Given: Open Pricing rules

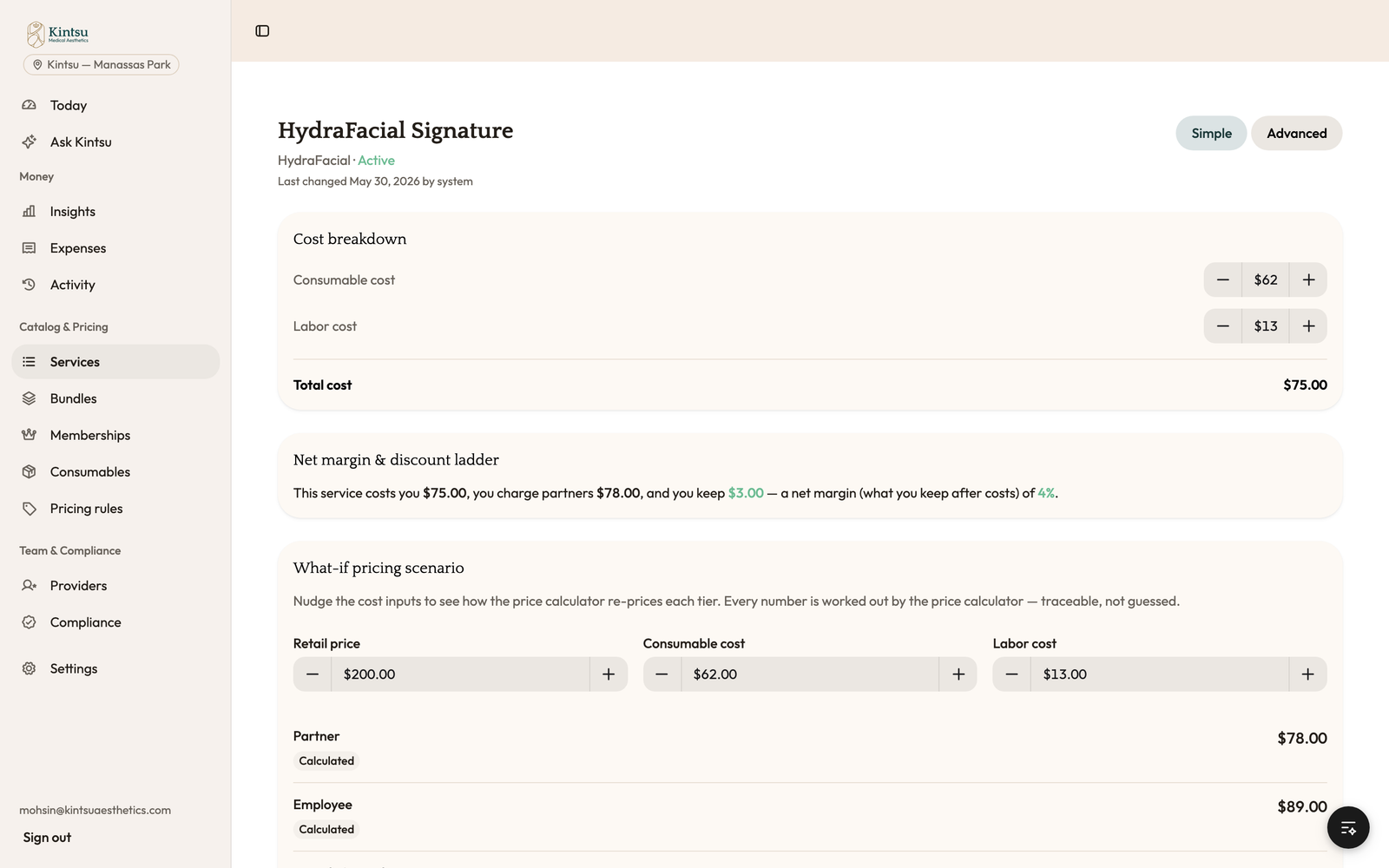Looking at the screenshot, I should pos(115,509).
